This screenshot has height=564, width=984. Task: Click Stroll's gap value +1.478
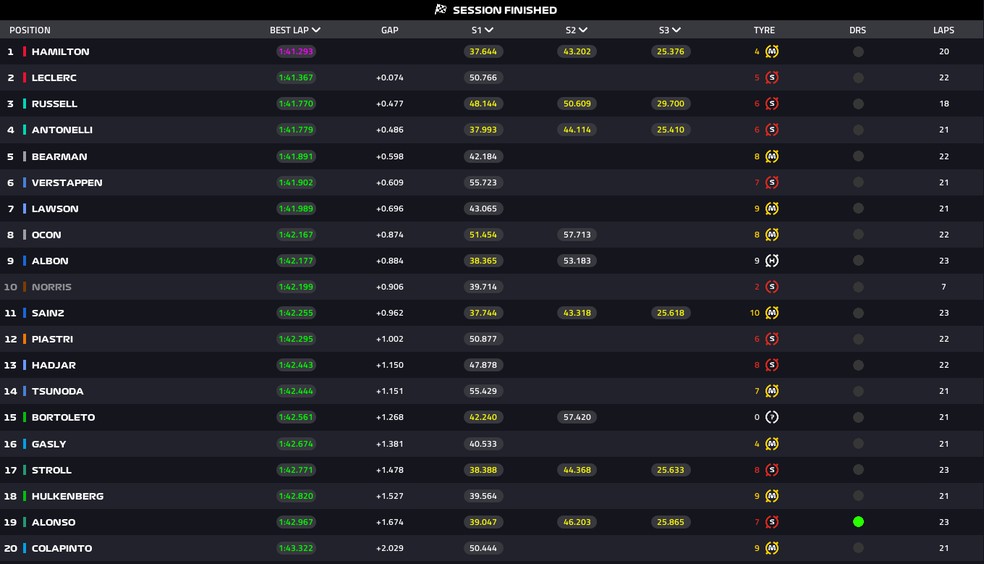390,470
